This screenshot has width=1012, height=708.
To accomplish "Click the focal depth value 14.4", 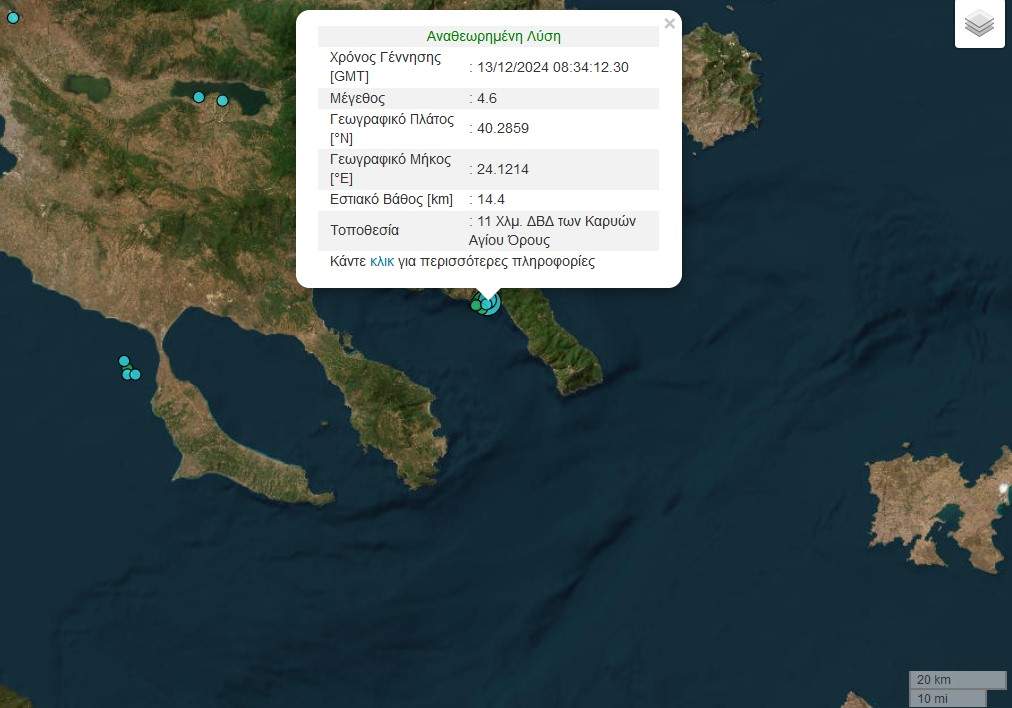I will pos(491,199).
